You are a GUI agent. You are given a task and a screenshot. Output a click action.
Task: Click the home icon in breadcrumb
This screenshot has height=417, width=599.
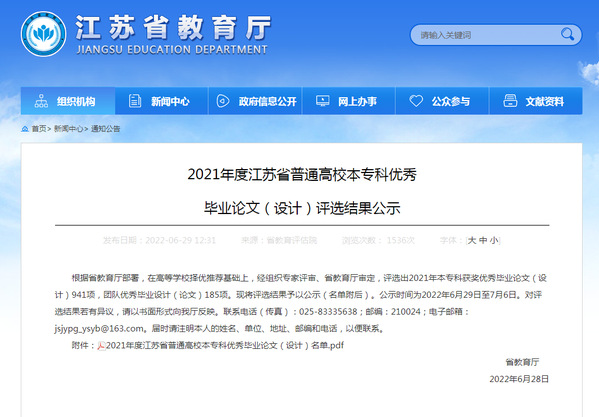(25, 129)
